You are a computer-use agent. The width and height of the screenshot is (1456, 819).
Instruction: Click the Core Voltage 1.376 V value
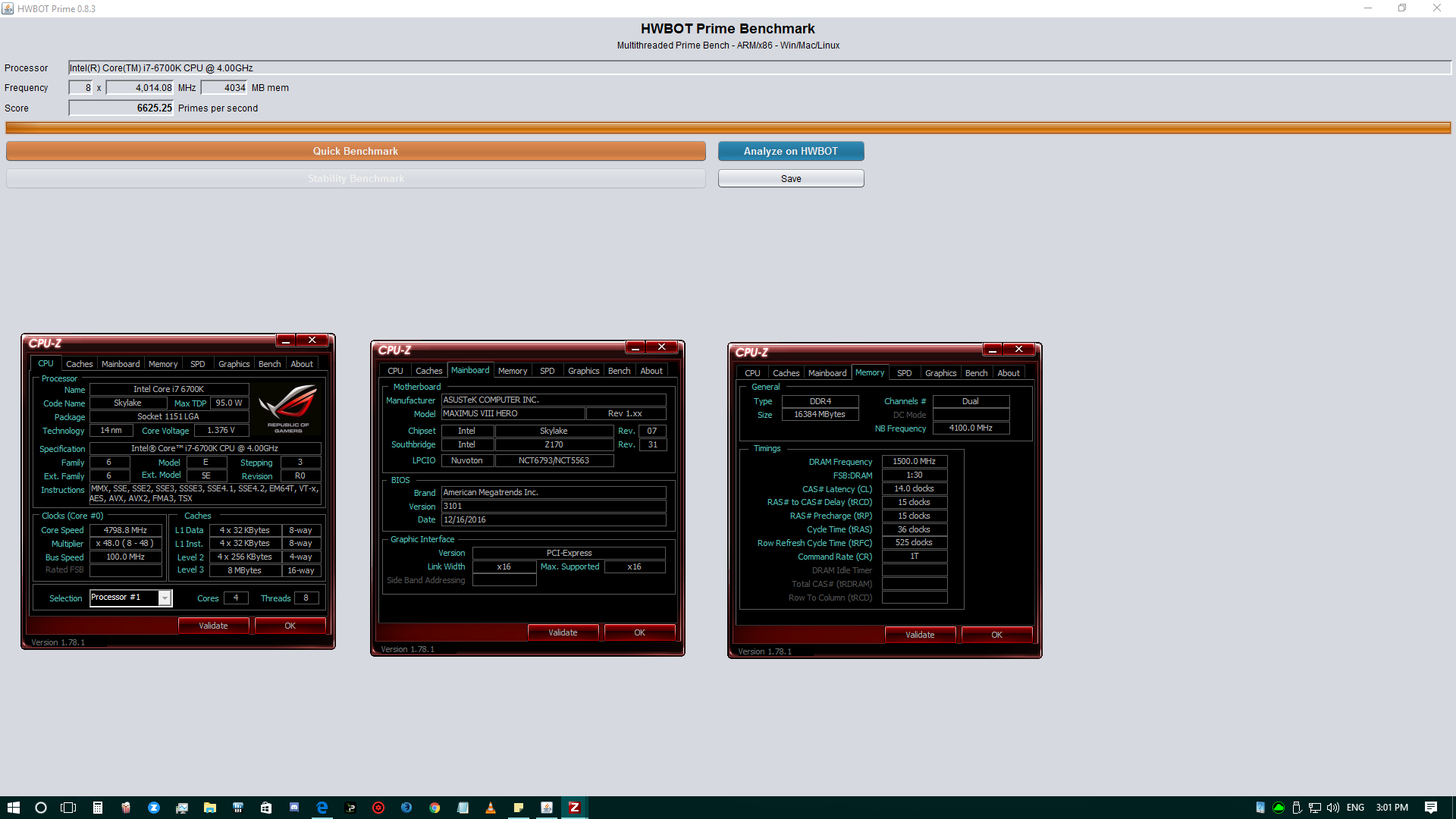point(221,430)
